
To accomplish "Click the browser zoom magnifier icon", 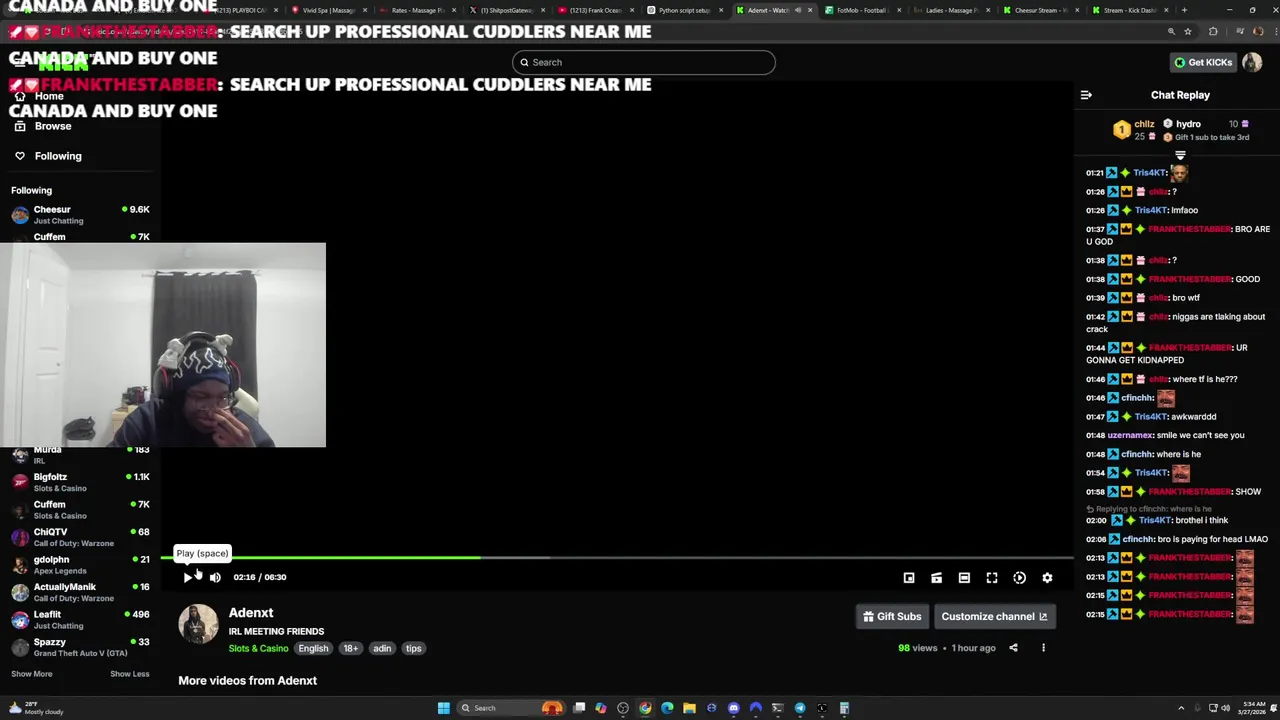I will coord(1171,31).
